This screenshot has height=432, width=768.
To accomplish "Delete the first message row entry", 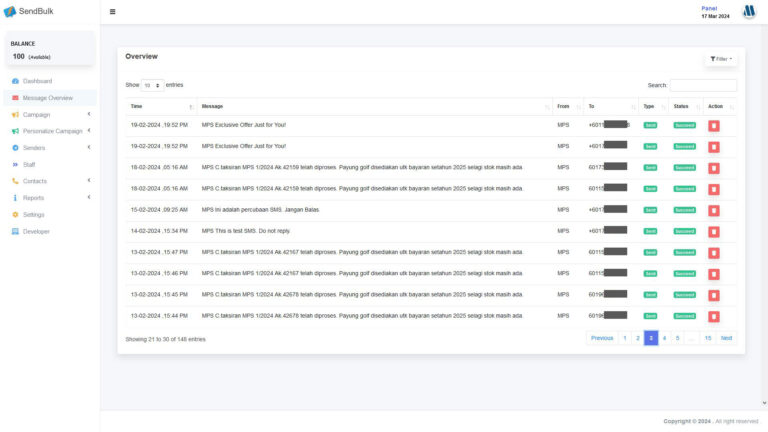I will (714, 125).
